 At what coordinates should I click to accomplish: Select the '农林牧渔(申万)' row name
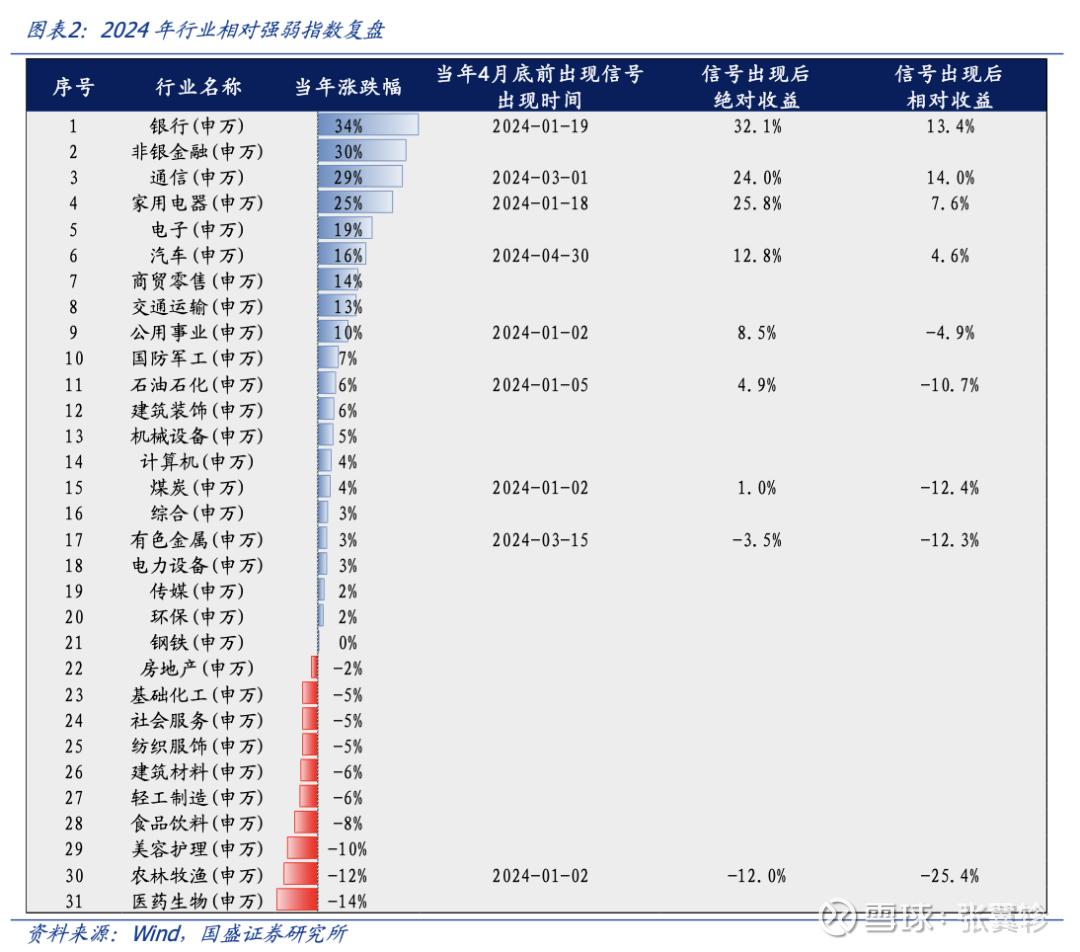tap(197, 876)
